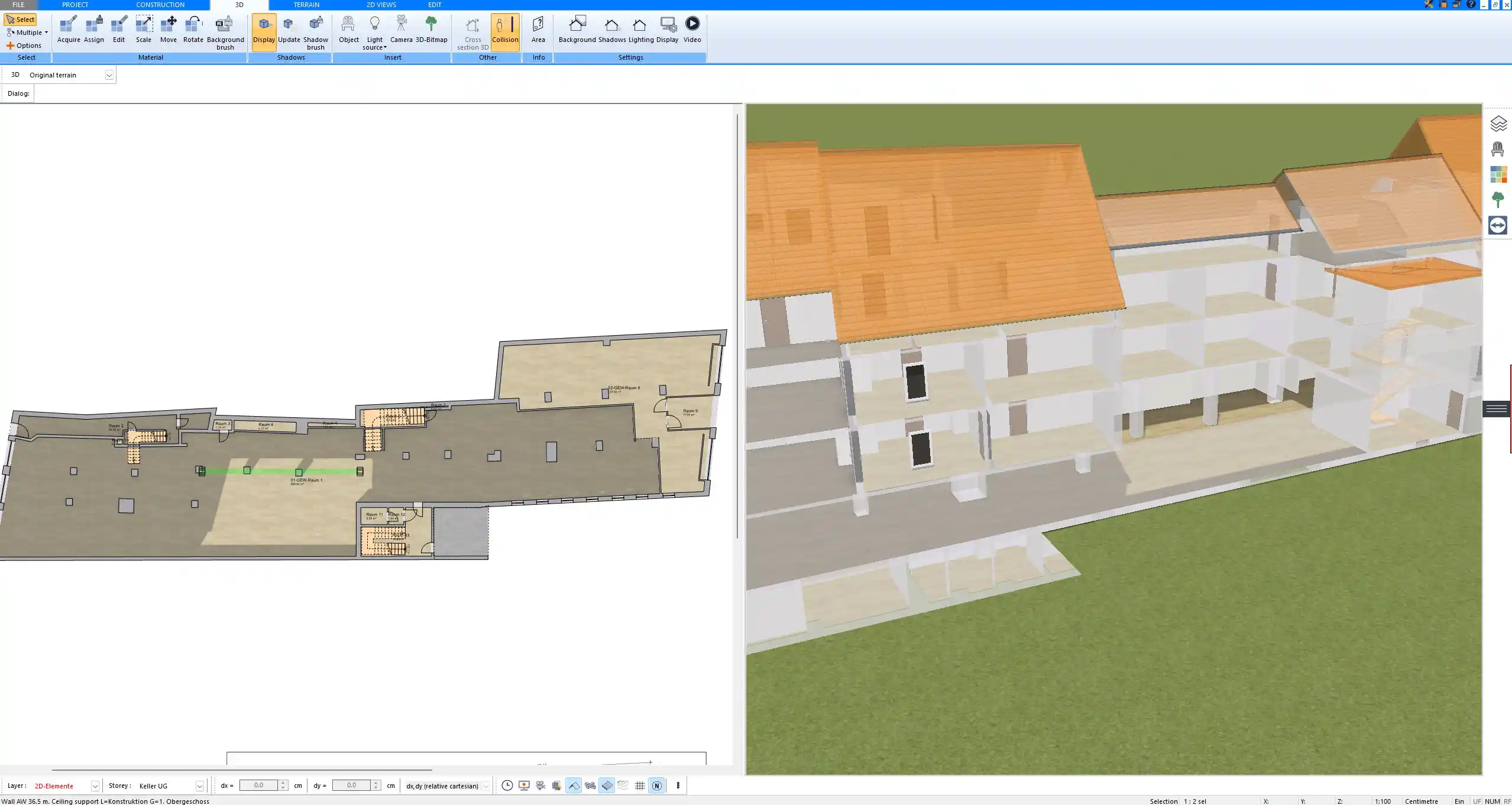Toggle the shadows Display button
The width and height of the screenshot is (1512, 805).
click(264, 32)
